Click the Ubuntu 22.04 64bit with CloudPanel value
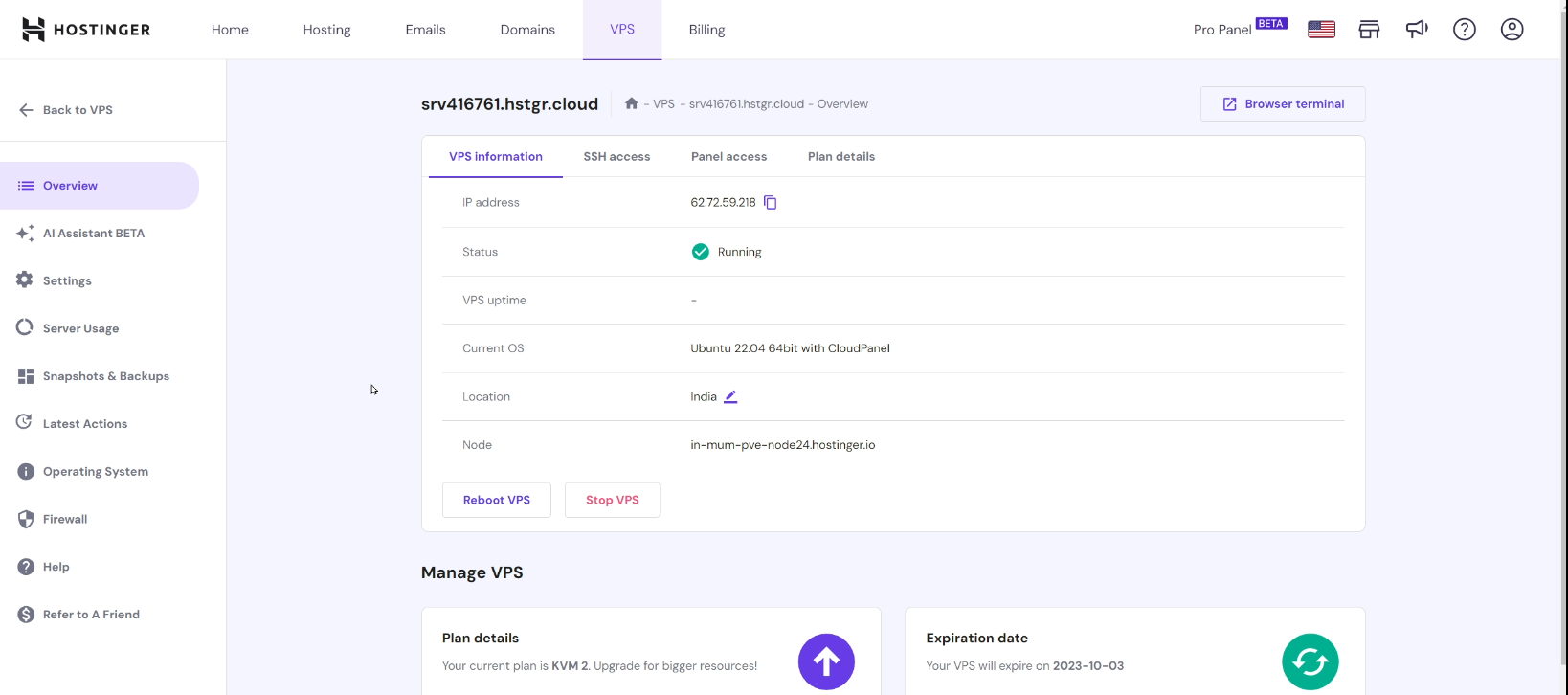1568x695 pixels. point(790,348)
